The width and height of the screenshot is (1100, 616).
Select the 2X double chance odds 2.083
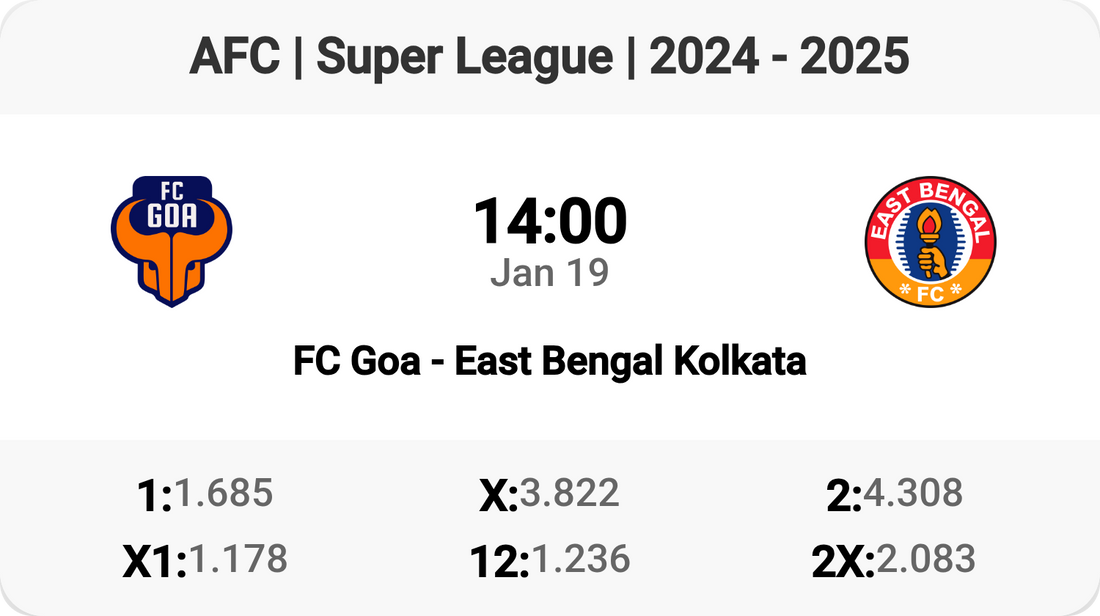925,559
